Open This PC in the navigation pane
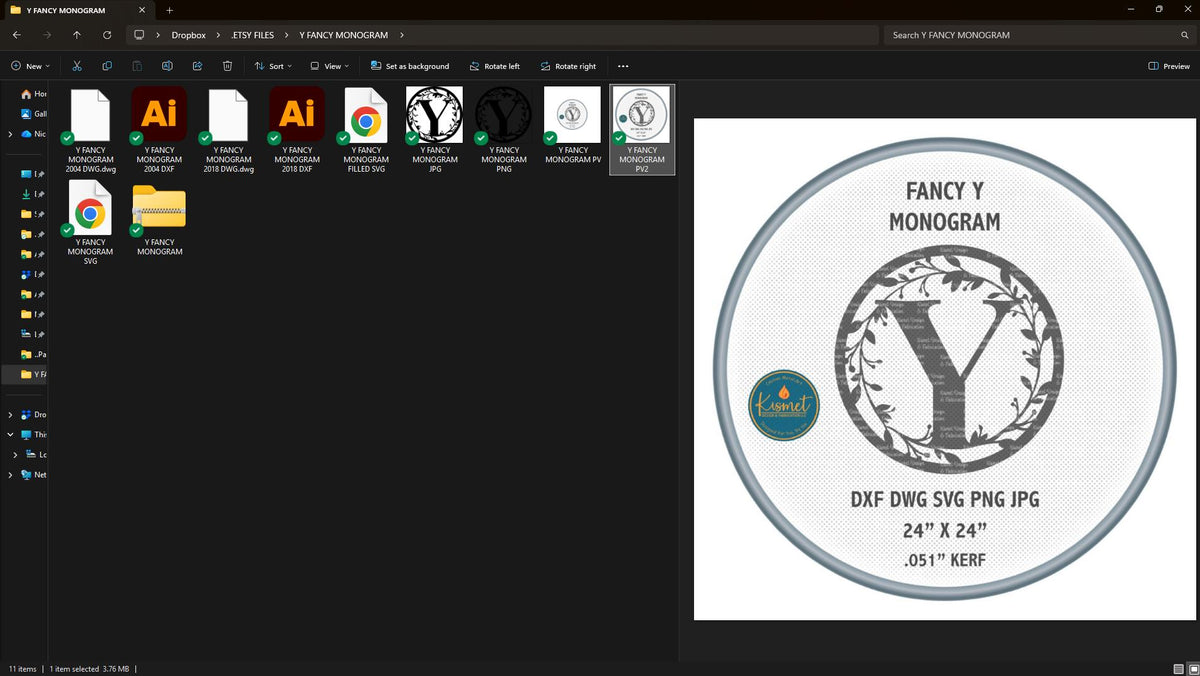 pos(34,434)
